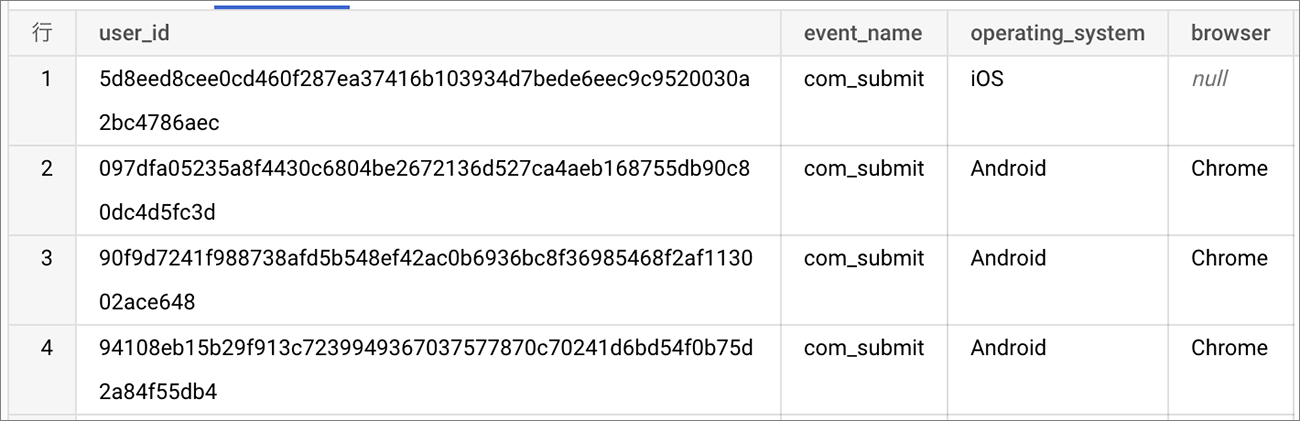Viewport: 1300px width, 421px height.
Task: Click the Chrome cell in row 2
Action: pyautogui.click(x=1229, y=168)
